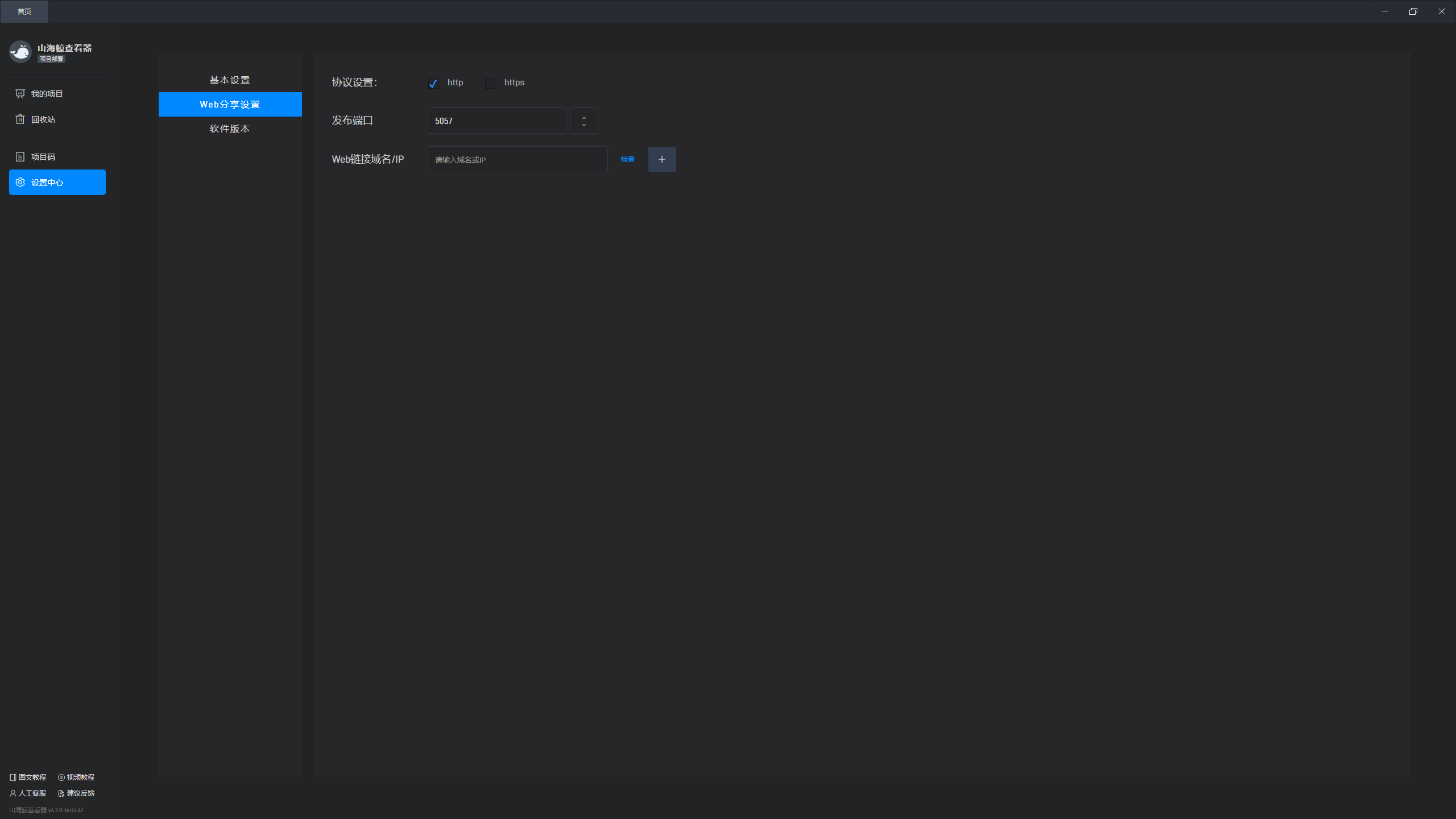Click the Project Code document icon
Screen dimensions: 1456x819
[x=20, y=157]
